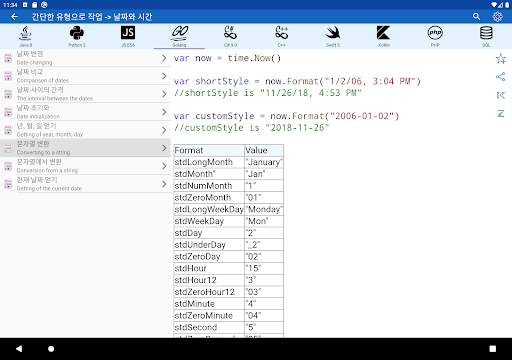
Task: Open settings with the gear icon
Action: point(497,16)
